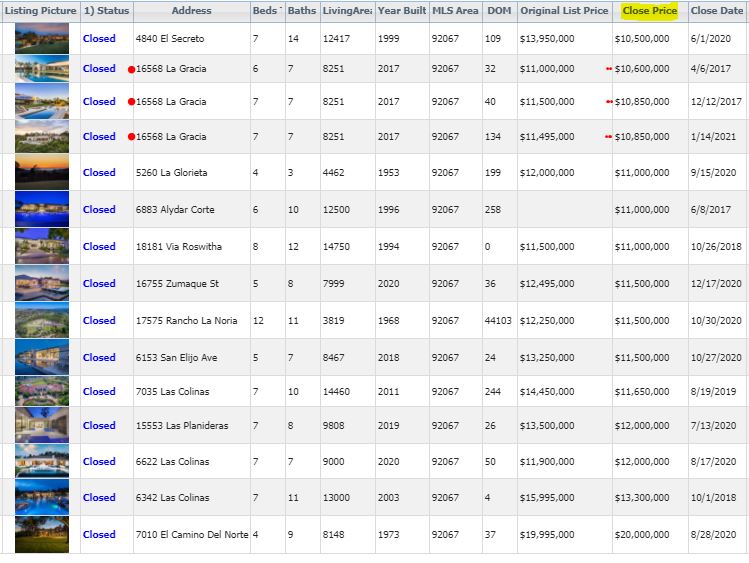This screenshot has height=563, width=749.
Task: Open listing photo for 18181 Via Roswitha
Action: pos(42,246)
